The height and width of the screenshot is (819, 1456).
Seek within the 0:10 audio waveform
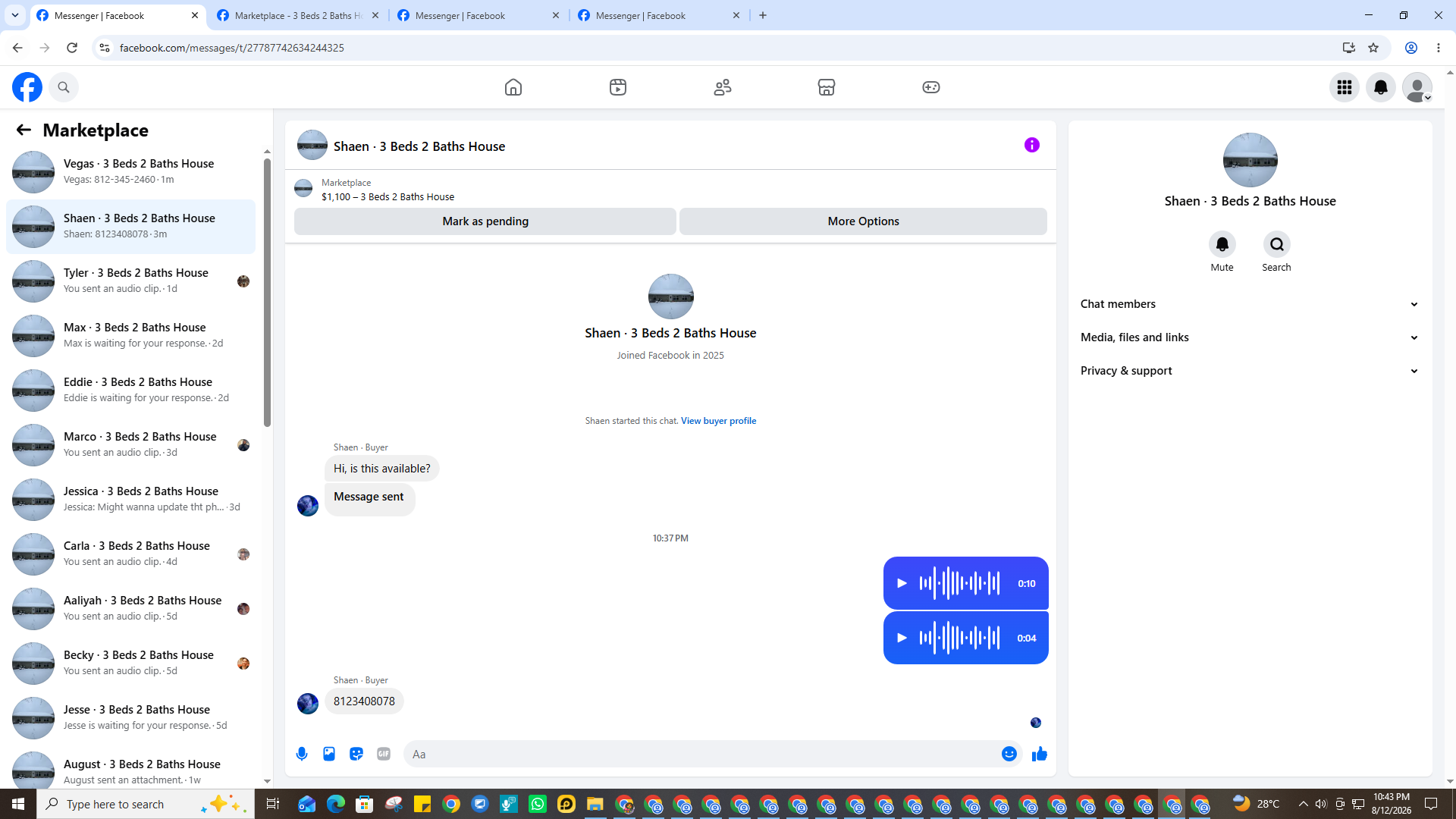(x=960, y=583)
